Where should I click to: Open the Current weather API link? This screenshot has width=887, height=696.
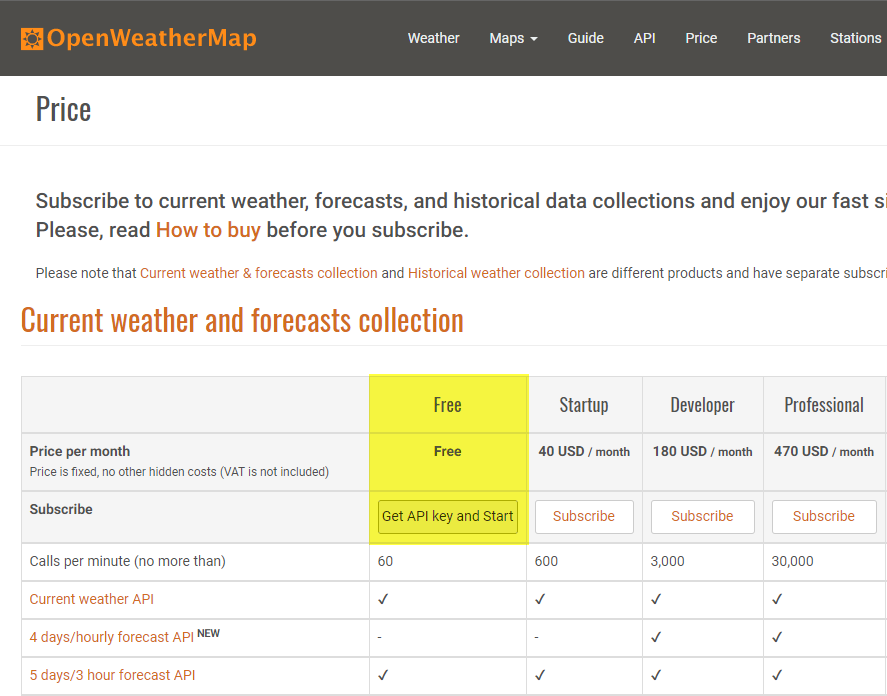92,599
